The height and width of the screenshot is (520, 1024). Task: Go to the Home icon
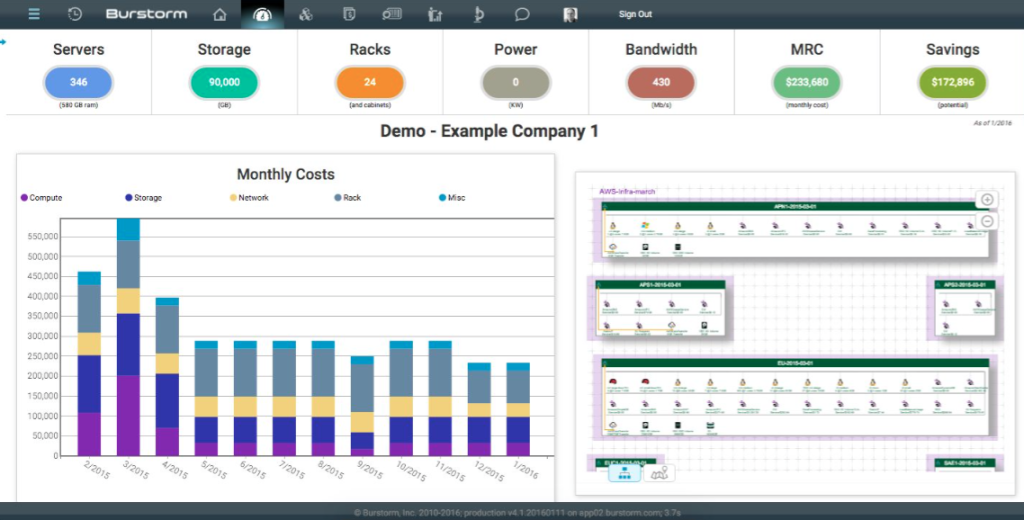click(220, 14)
